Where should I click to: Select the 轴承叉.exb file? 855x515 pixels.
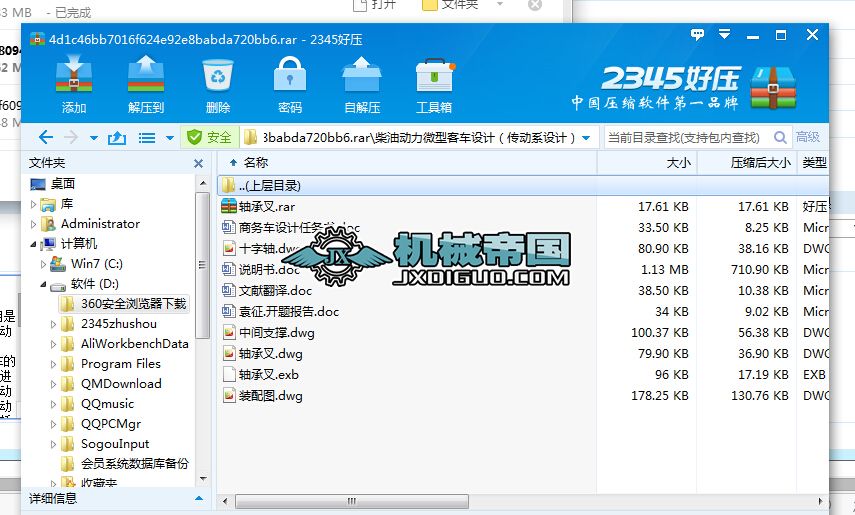click(269, 375)
